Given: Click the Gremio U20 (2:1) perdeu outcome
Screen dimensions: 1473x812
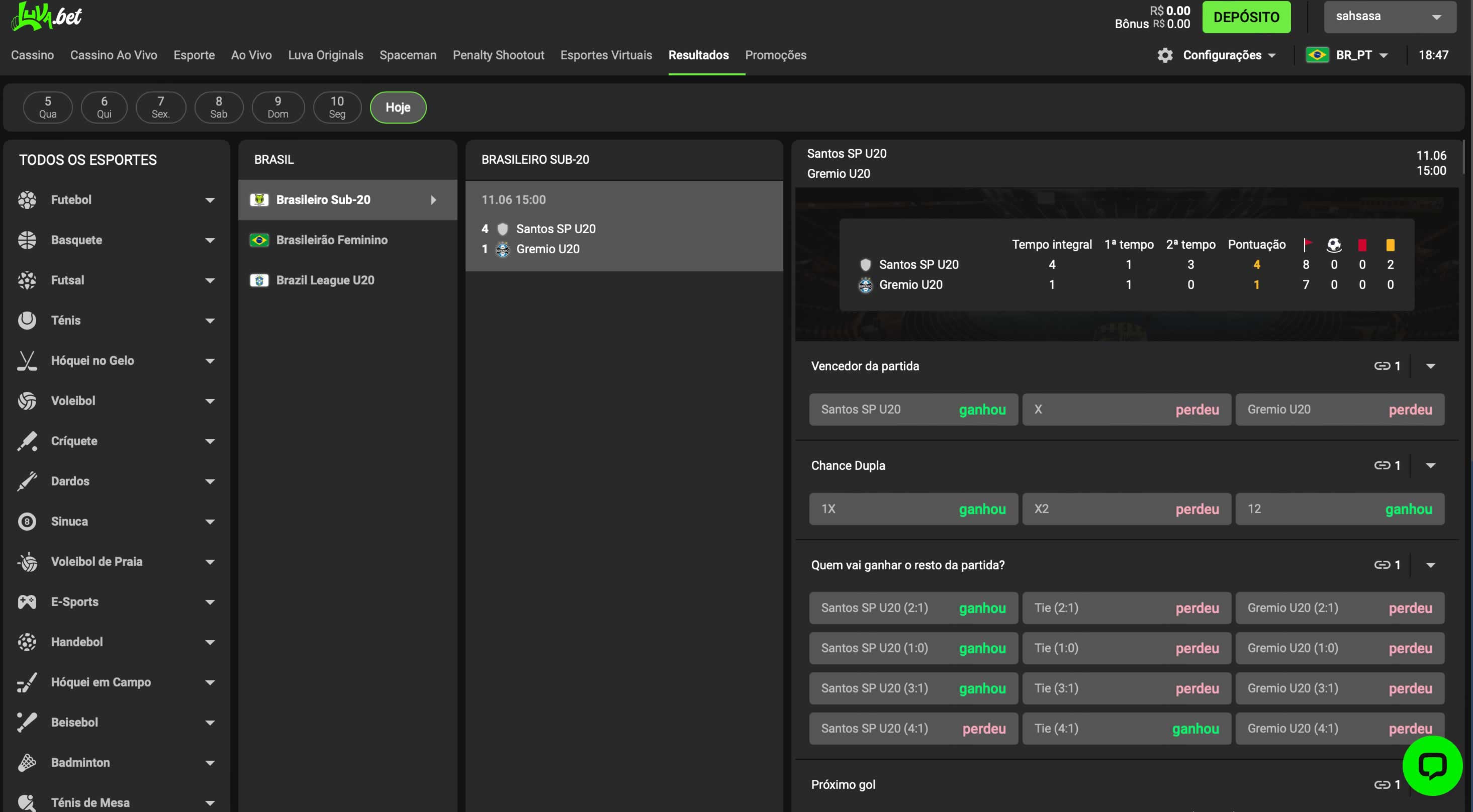Looking at the screenshot, I should (x=1340, y=607).
